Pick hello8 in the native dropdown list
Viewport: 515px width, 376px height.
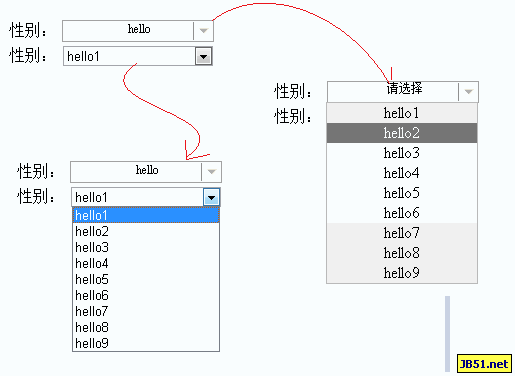(146, 327)
